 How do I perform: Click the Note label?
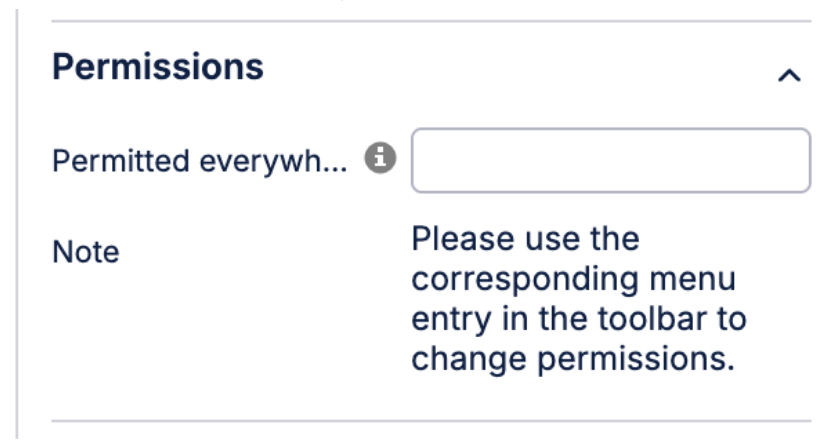coord(86,253)
